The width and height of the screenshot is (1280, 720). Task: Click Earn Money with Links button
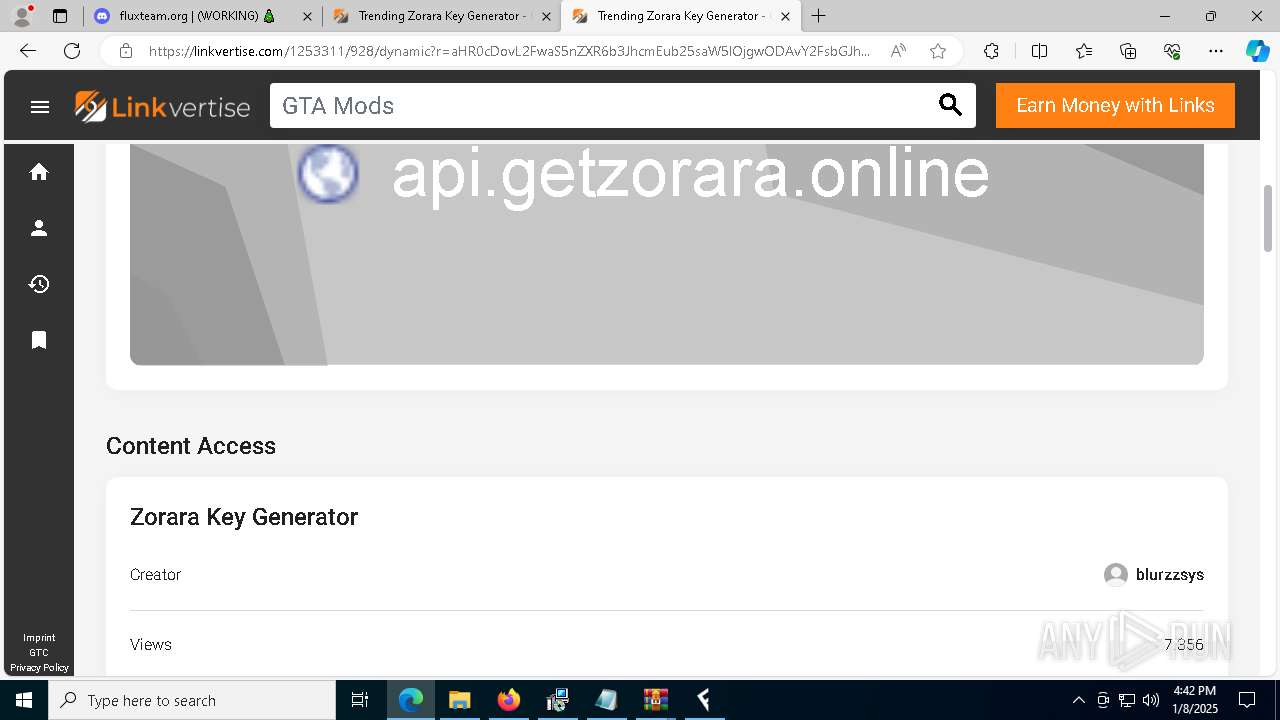pos(1115,105)
